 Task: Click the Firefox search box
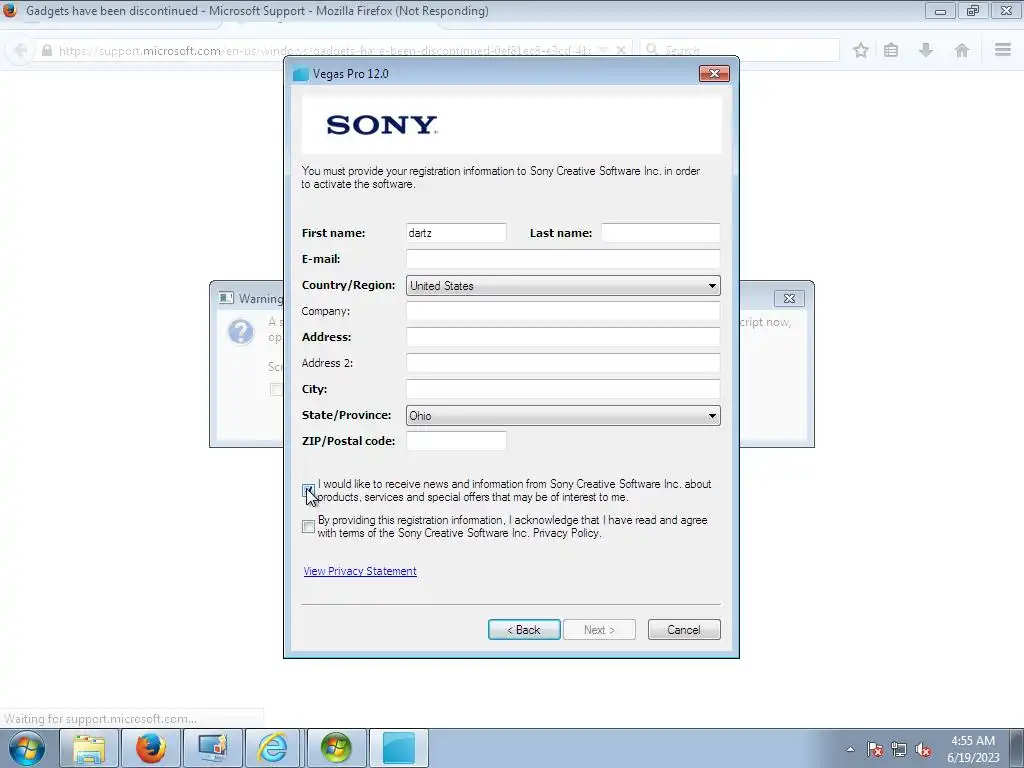[739, 50]
